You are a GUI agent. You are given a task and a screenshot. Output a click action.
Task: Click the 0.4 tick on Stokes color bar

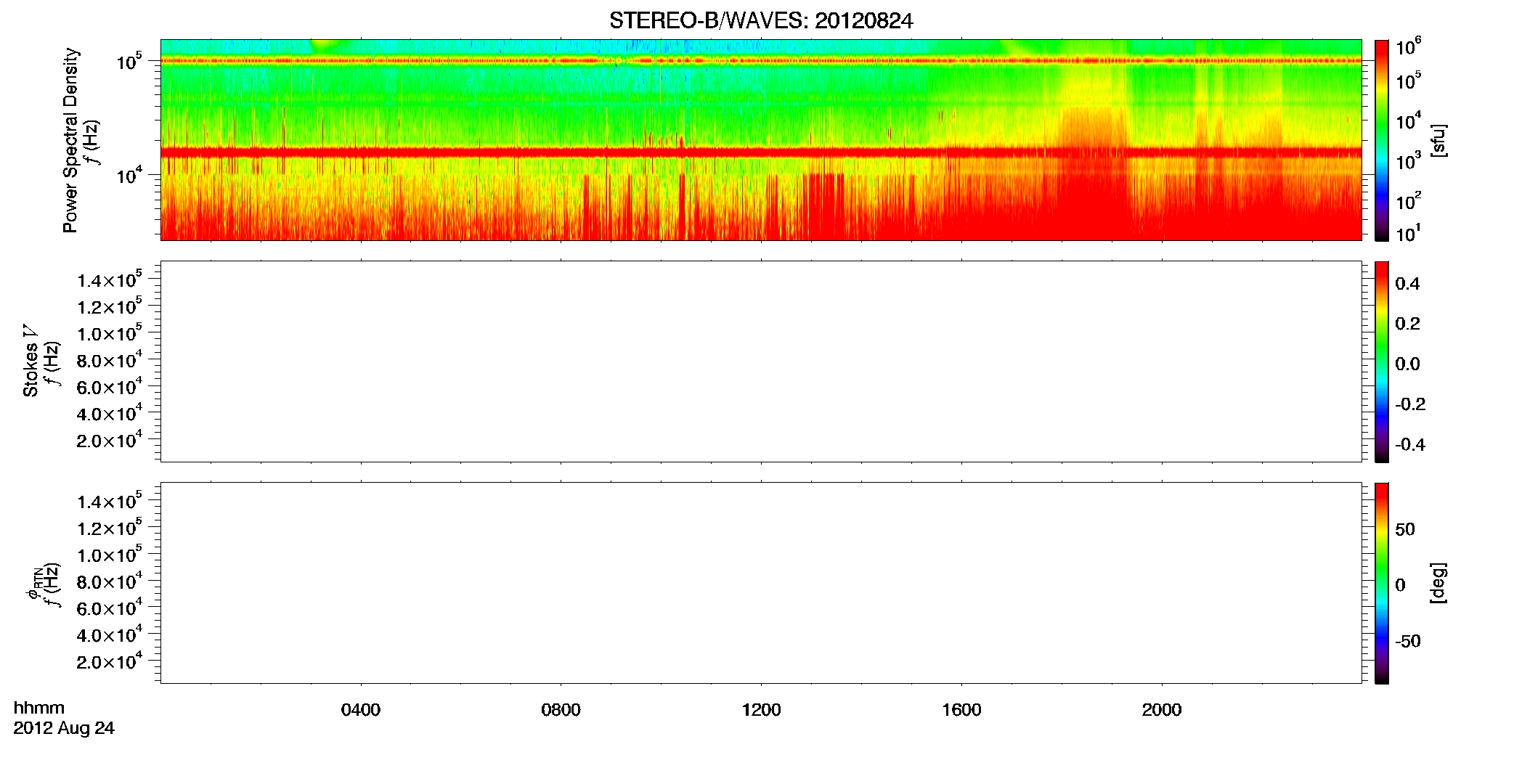[1407, 284]
